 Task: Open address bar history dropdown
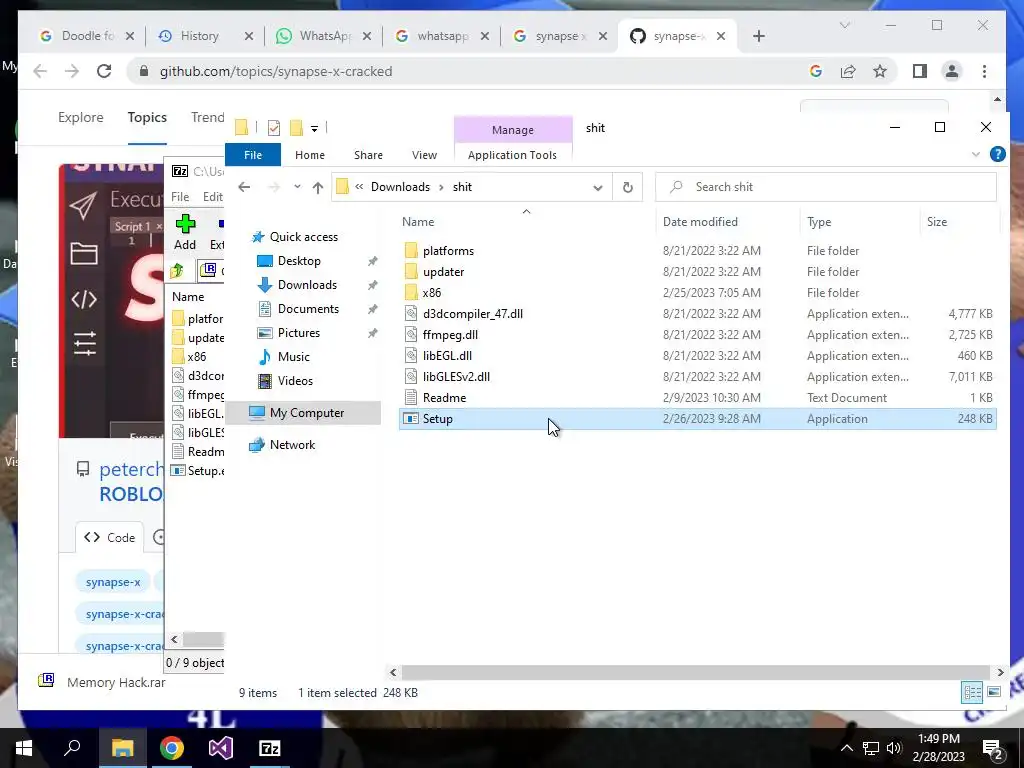tap(598, 187)
